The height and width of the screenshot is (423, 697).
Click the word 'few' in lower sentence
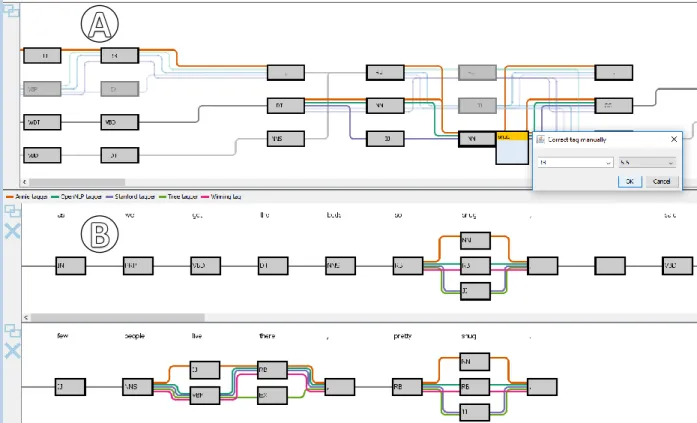tap(63, 336)
